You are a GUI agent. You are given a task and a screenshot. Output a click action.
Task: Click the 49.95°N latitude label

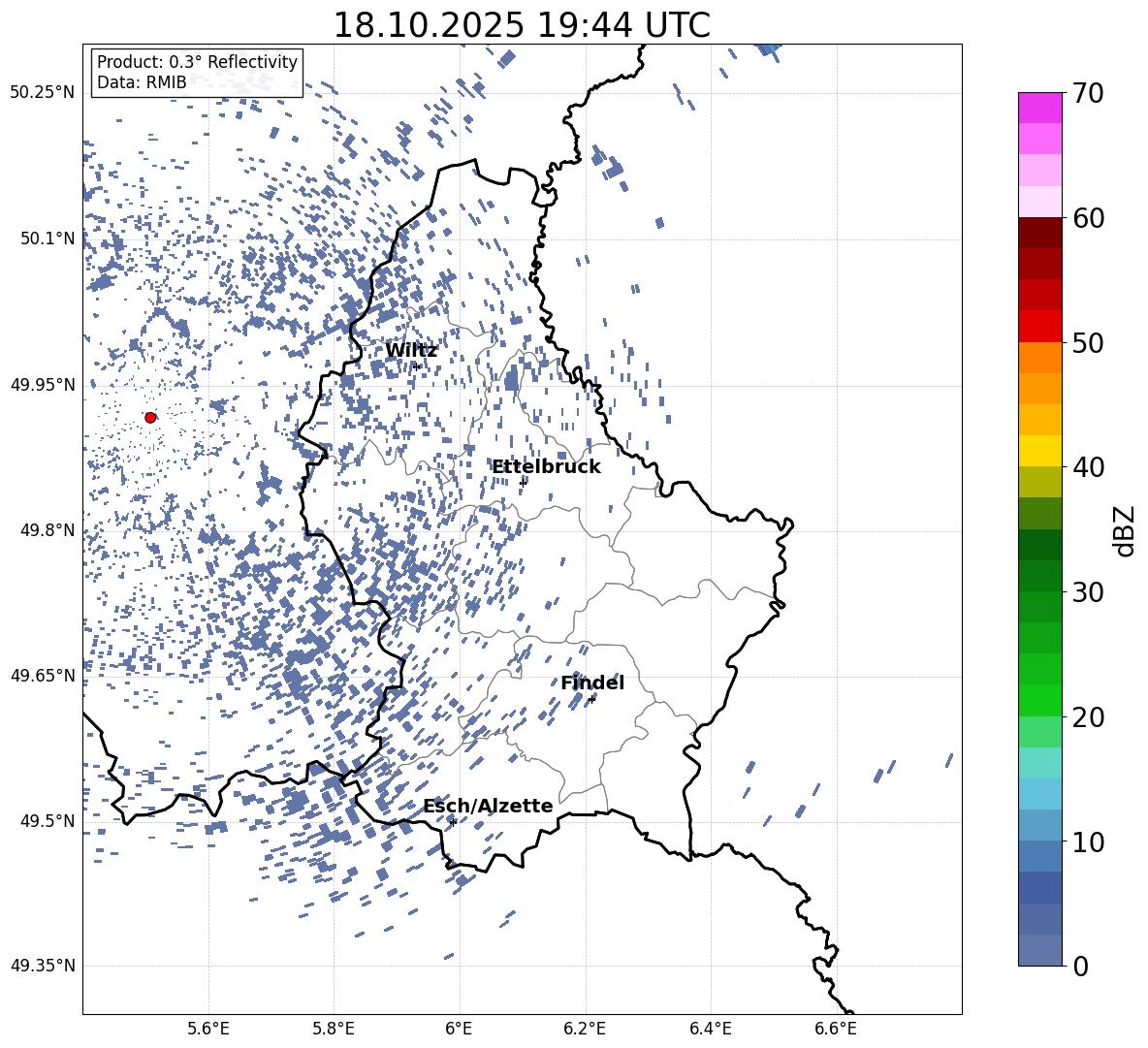click(43, 385)
